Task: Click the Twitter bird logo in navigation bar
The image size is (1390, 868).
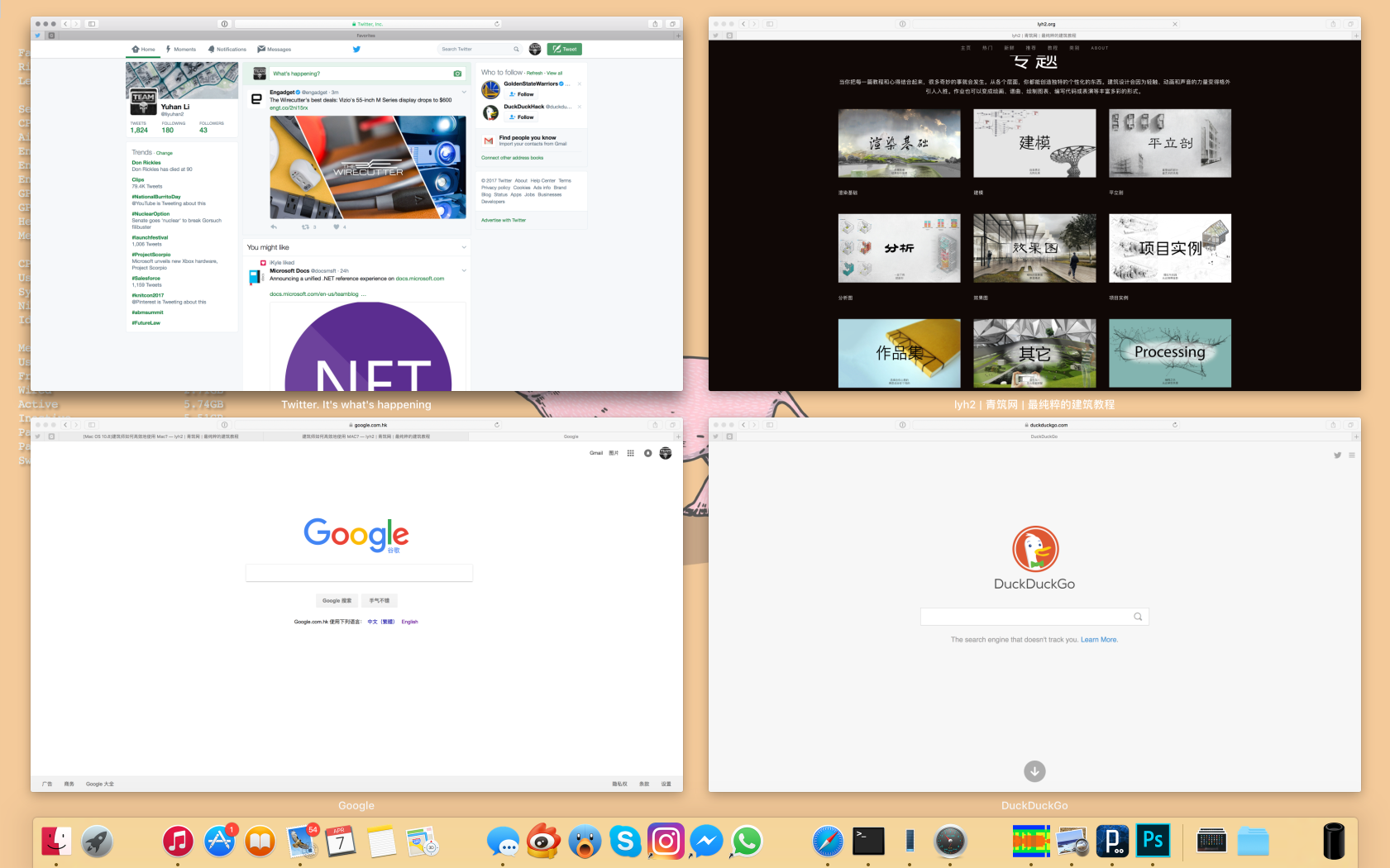Action: (356, 49)
